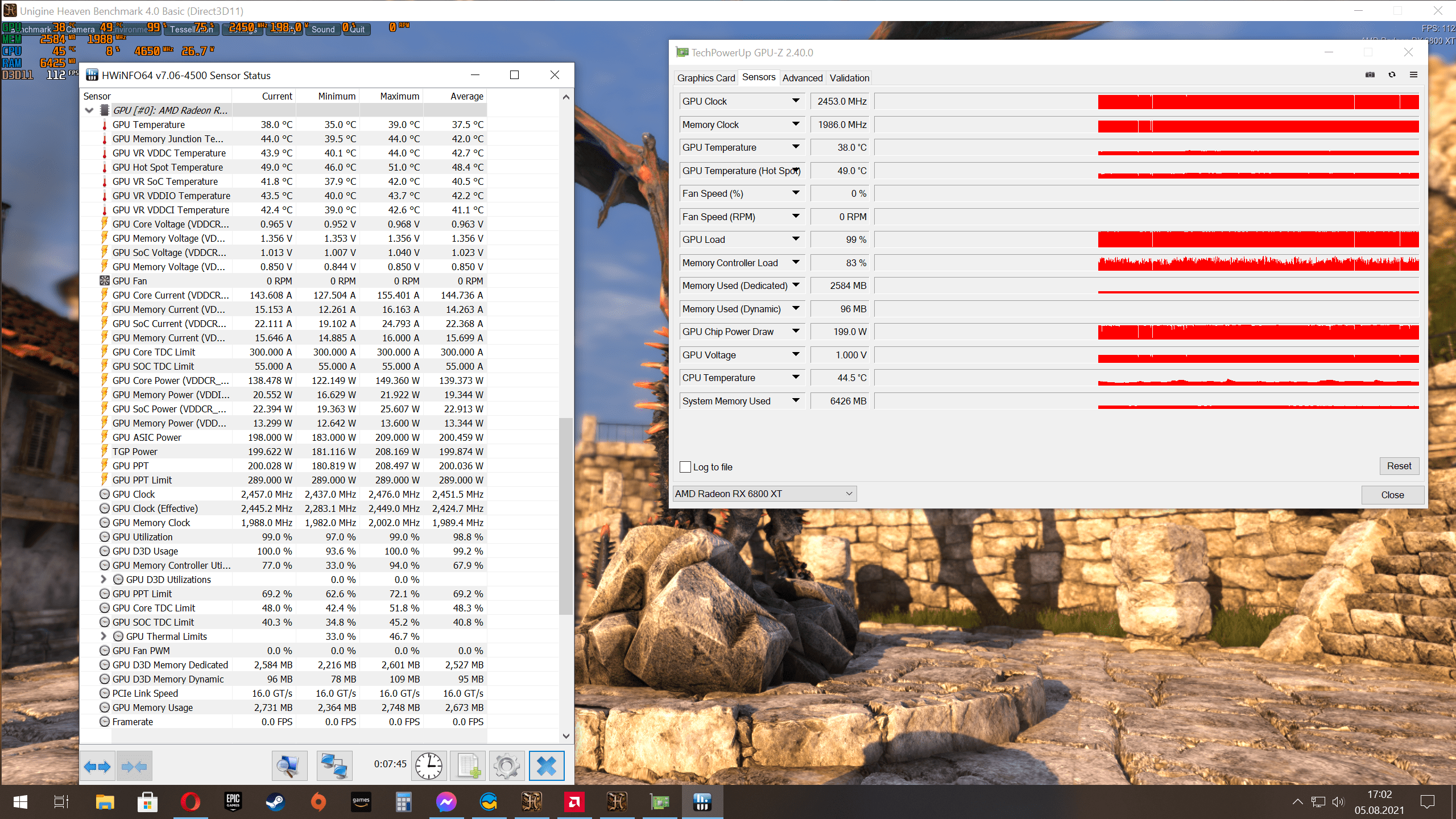Open the GPU-Z hamburger menu icon

[1413, 75]
